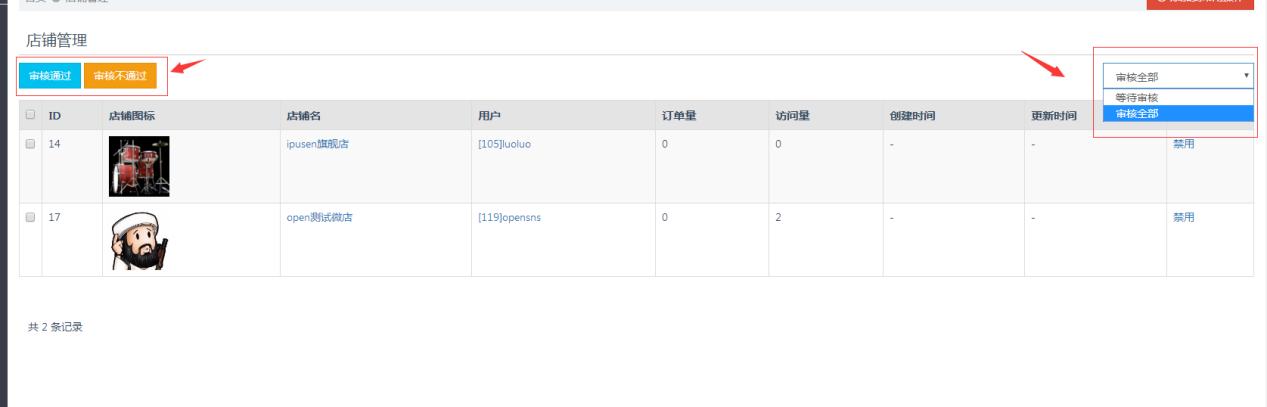Open the open测试微店 shop link
1267x407 pixels.
(x=319, y=217)
